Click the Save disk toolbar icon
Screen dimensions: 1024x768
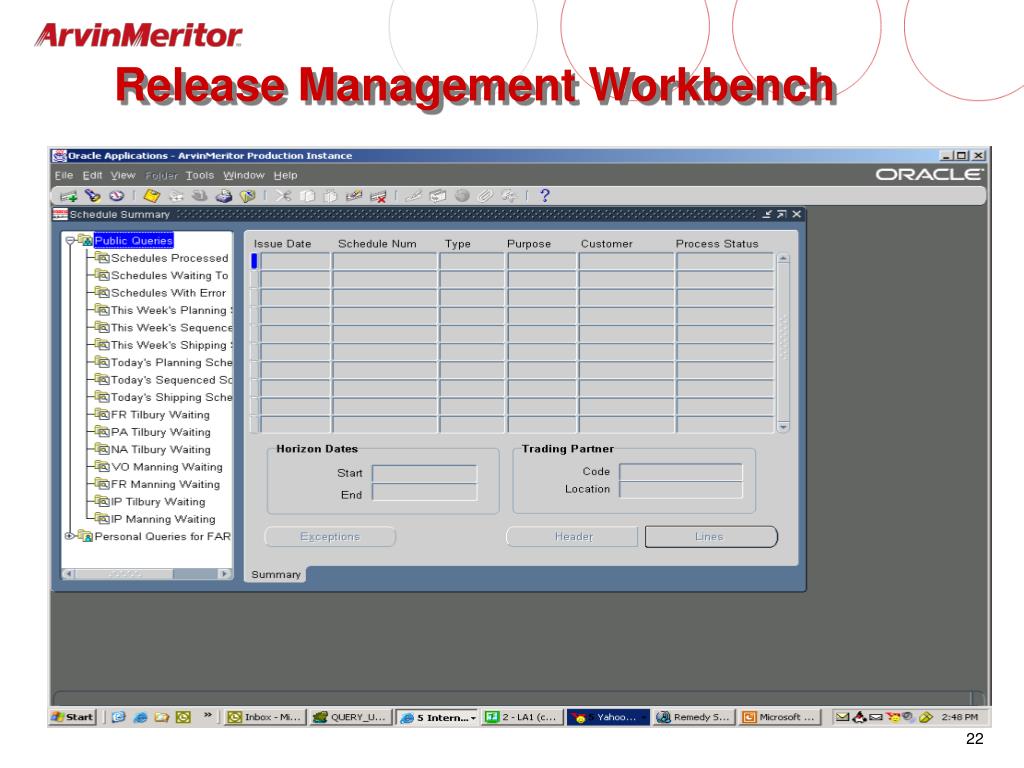tap(152, 196)
